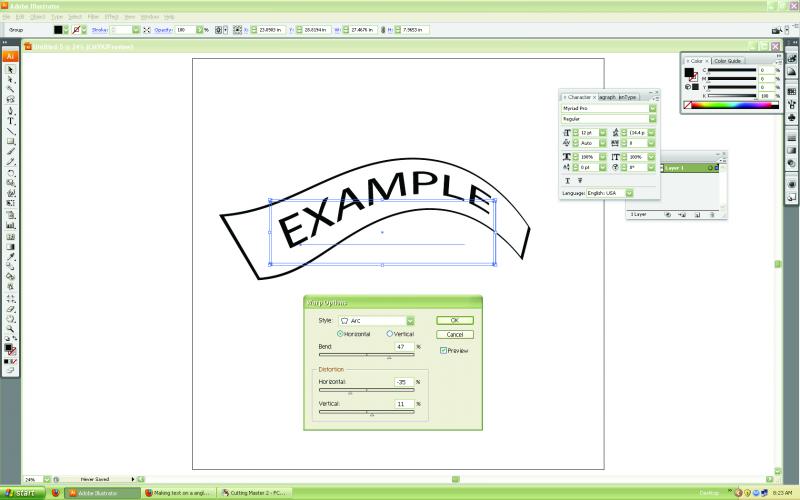Open the Stroke panel icon in the dock
The height and width of the screenshot is (500, 800).
pyautogui.click(x=791, y=138)
